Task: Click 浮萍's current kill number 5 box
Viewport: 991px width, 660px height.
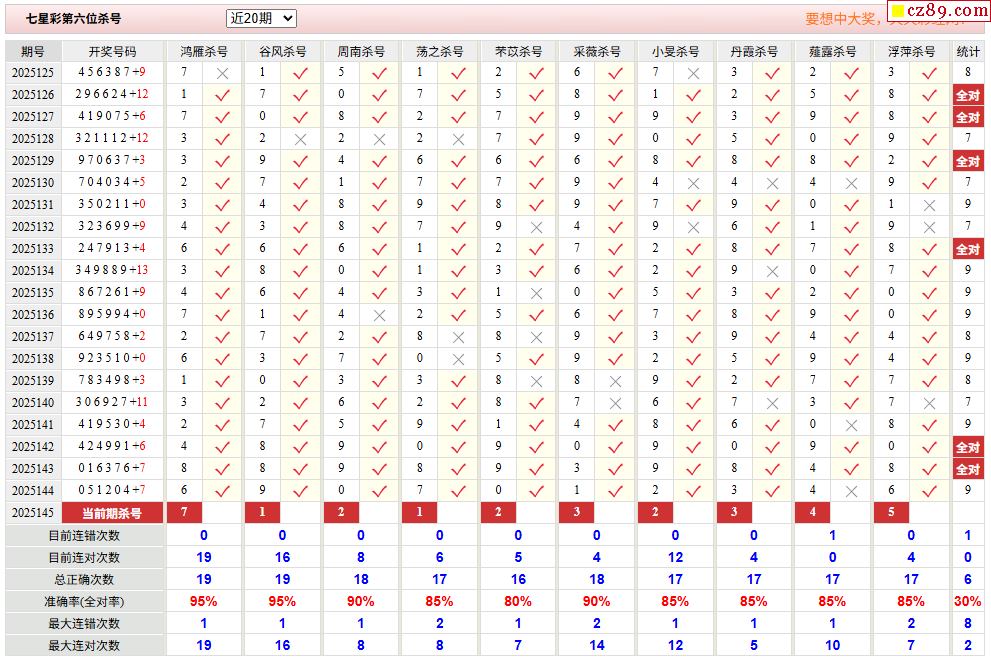Action: (891, 513)
